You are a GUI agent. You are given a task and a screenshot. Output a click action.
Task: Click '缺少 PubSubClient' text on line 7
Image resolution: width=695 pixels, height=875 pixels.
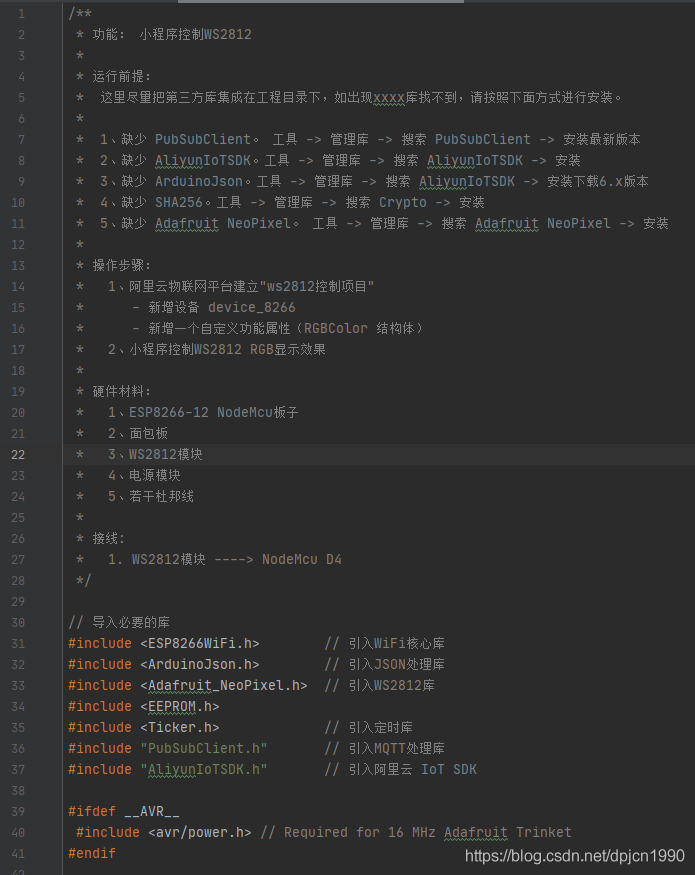pyautogui.click(x=186, y=140)
